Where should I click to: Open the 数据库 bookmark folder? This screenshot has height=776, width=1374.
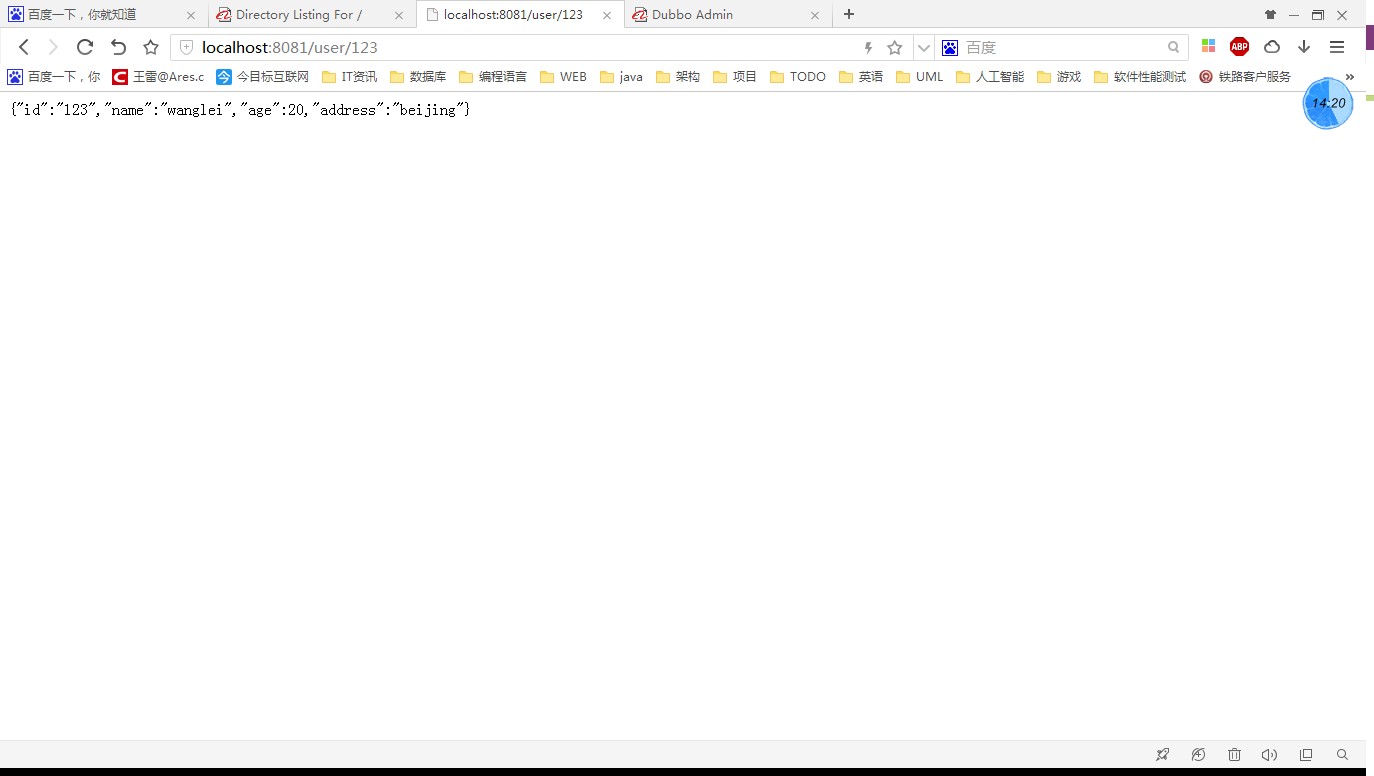point(417,77)
